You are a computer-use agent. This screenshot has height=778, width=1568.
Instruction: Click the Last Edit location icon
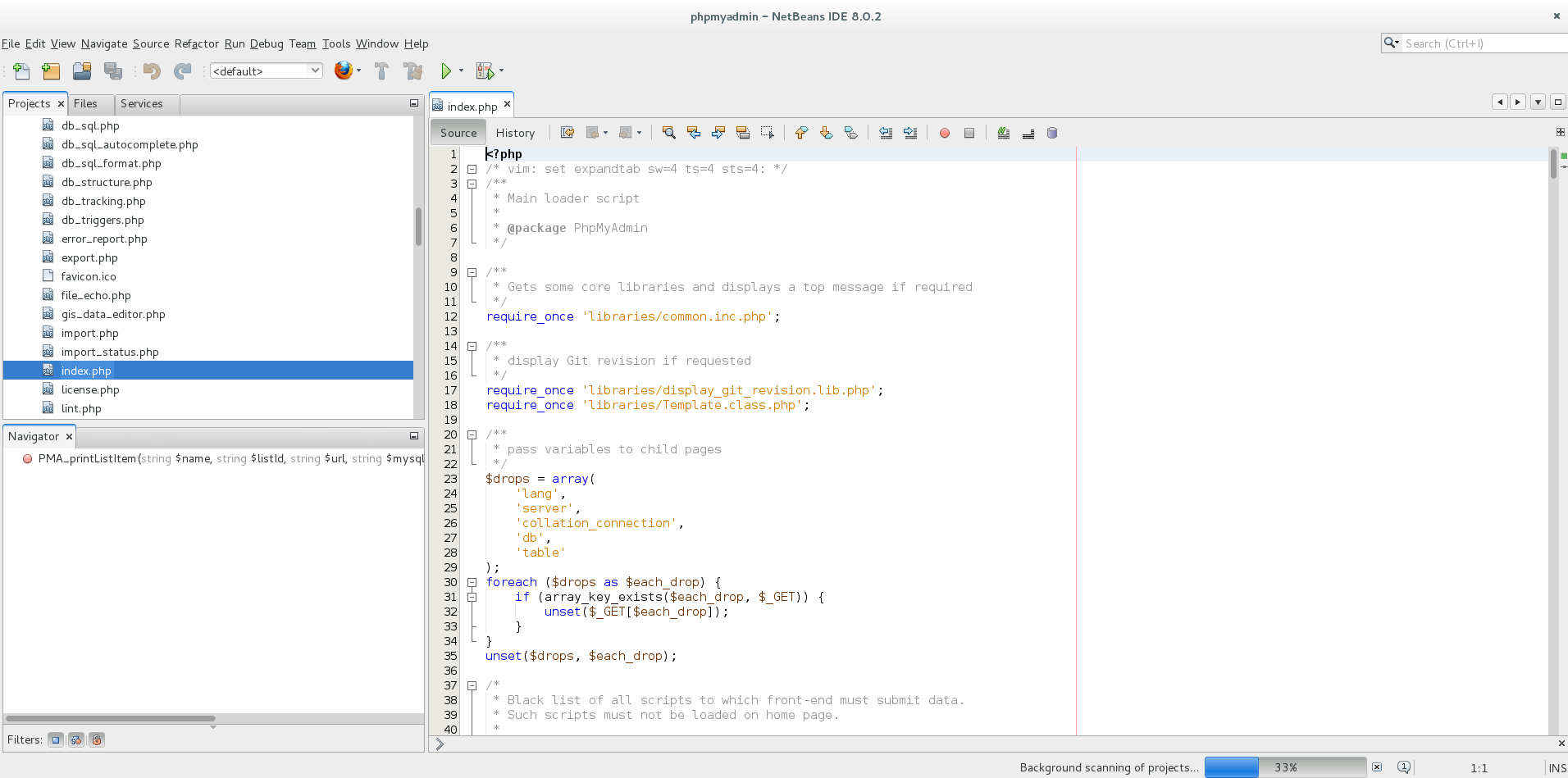coord(567,133)
